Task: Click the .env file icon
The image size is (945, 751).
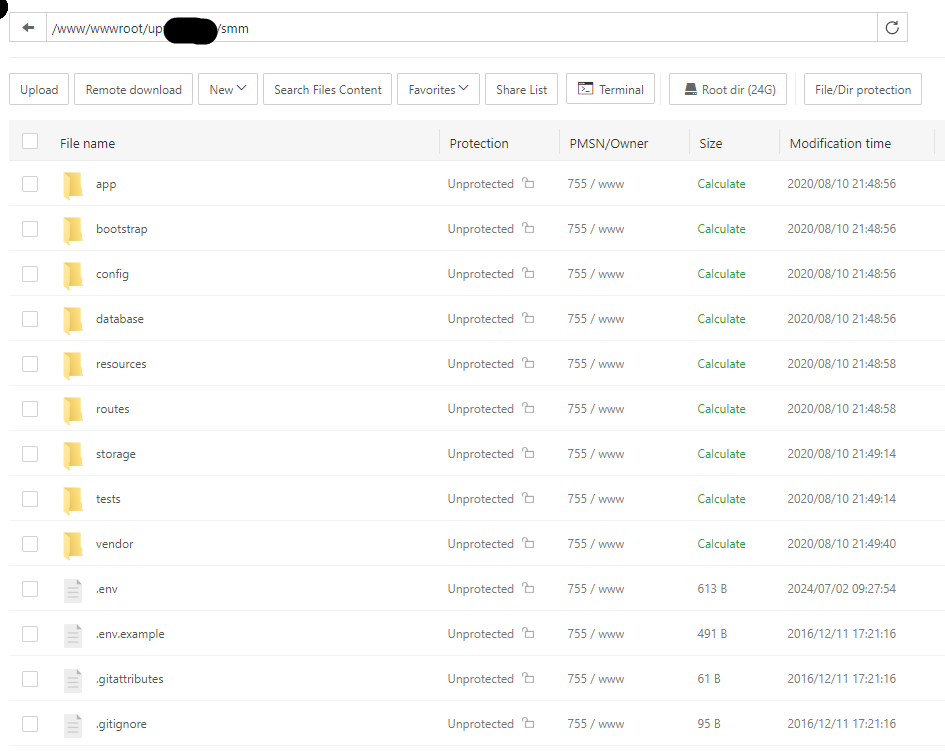Action: point(73,589)
